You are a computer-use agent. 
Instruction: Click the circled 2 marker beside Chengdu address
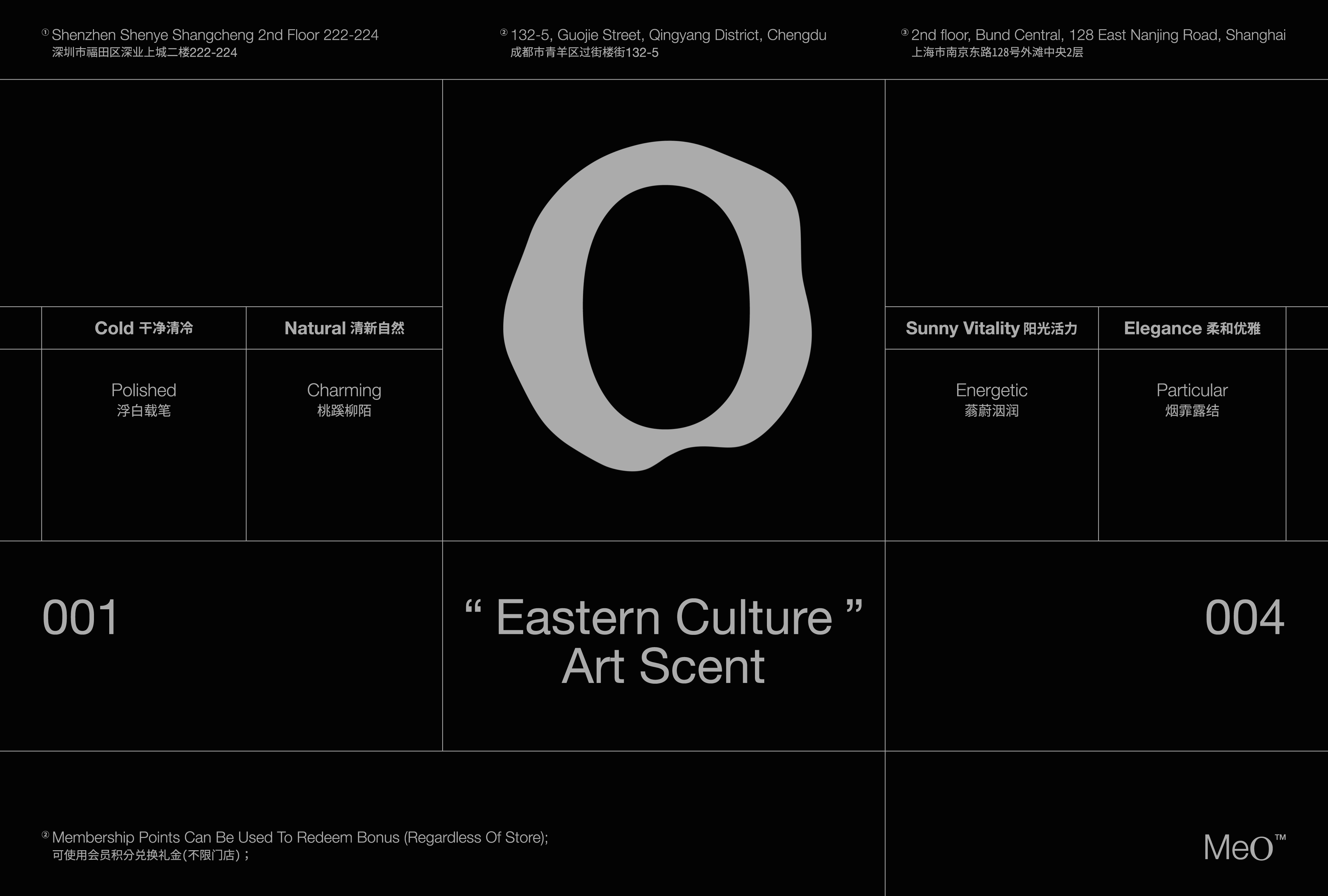pyautogui.click(x=503, y=33)
